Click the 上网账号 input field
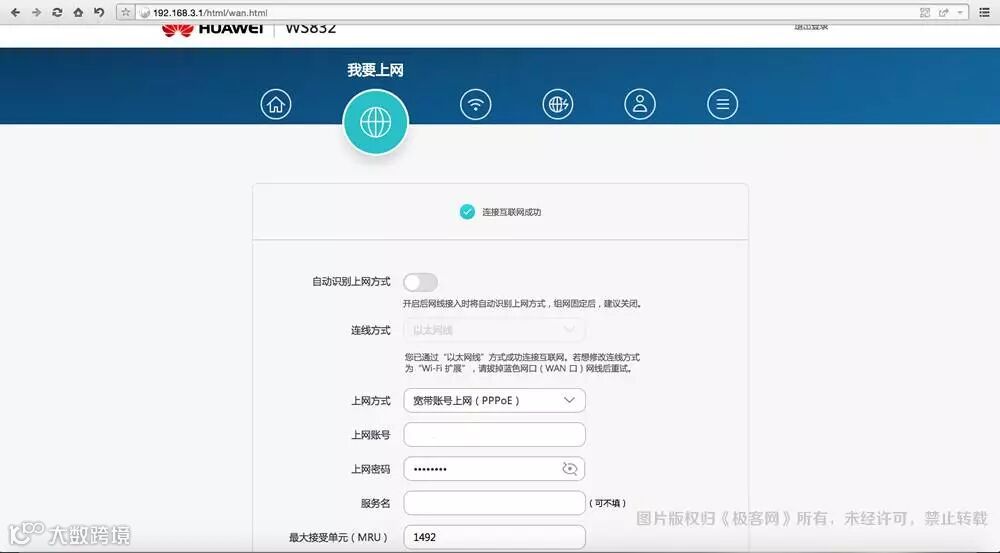Screen dimensions: 1000x553 pyautogui.click(x=494, y=434)
